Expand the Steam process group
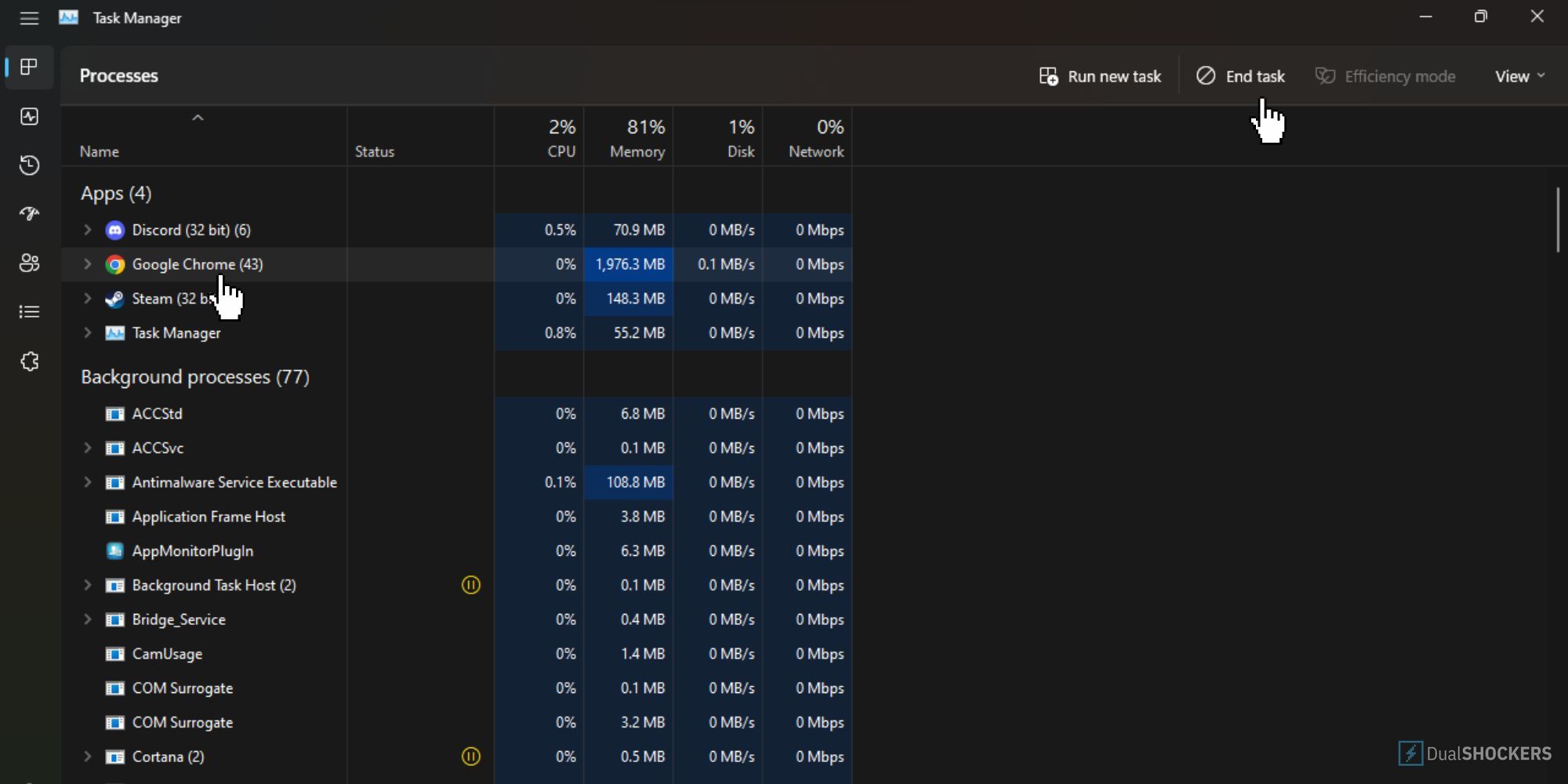1568x784 pixels. point(88,299)
